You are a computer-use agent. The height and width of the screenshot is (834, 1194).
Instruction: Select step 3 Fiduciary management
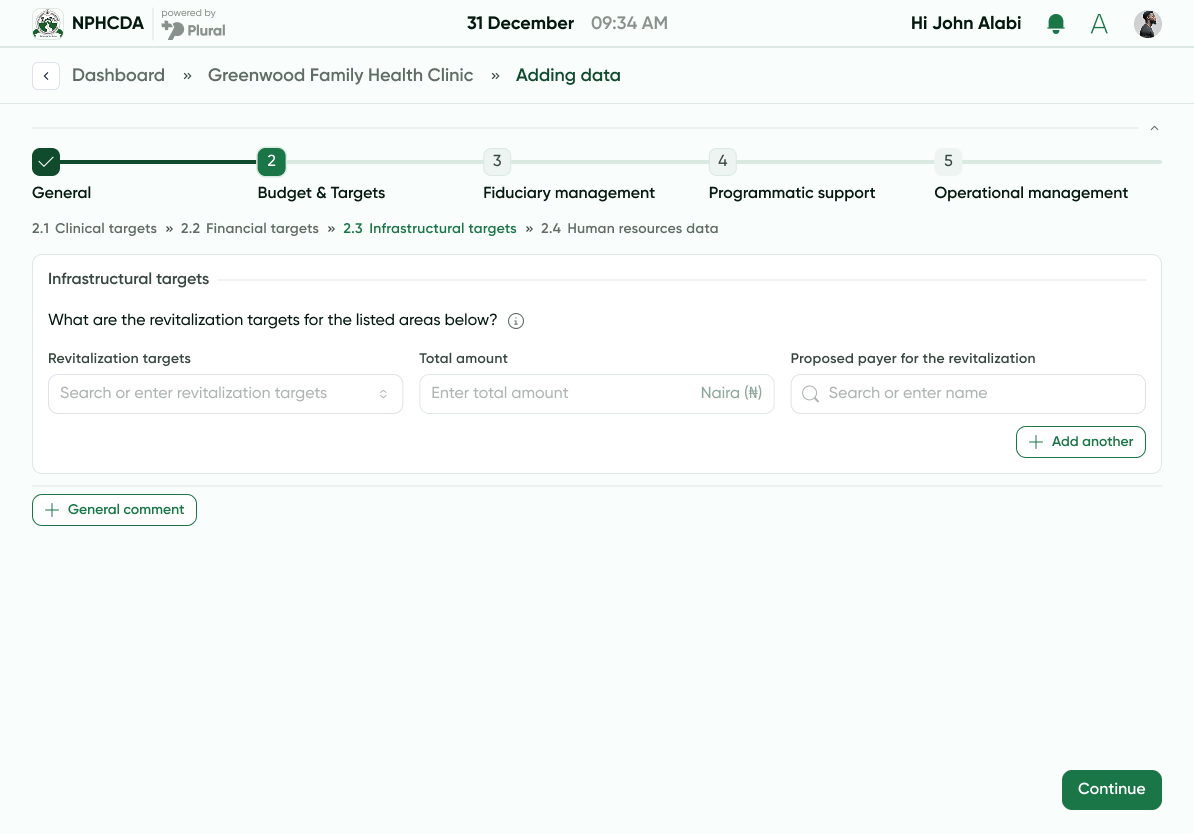(x=496, y=161)
